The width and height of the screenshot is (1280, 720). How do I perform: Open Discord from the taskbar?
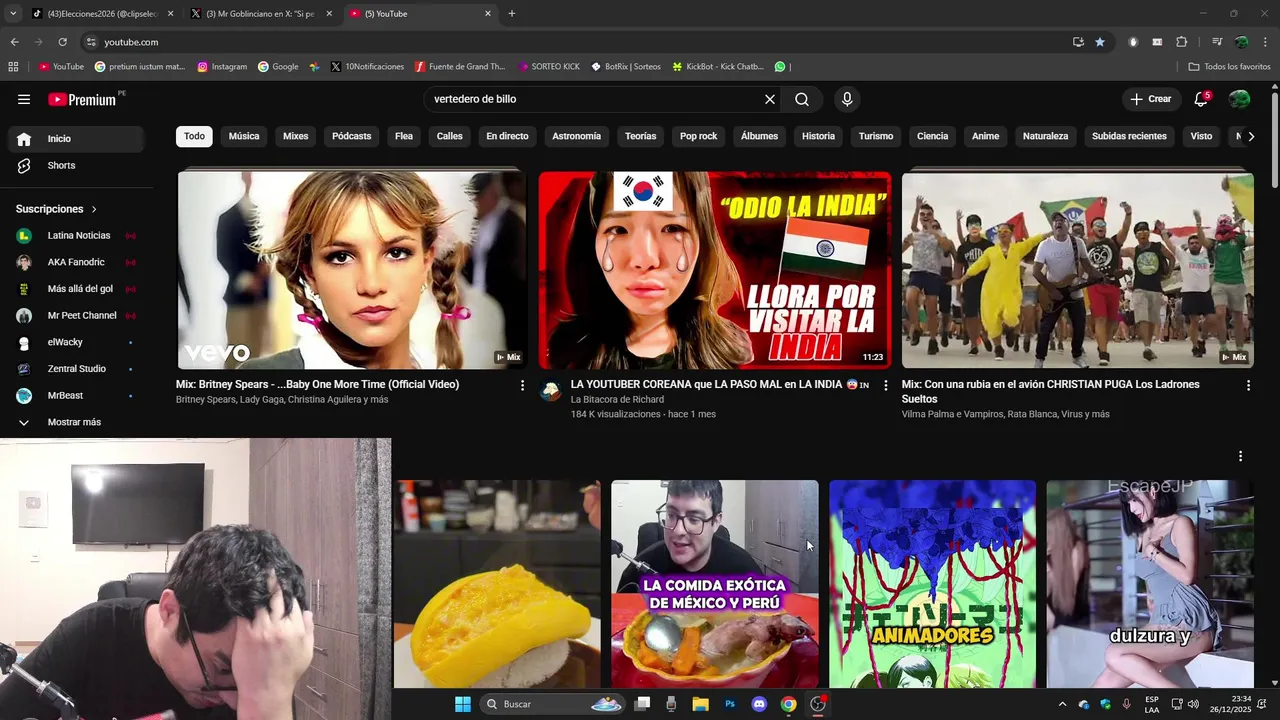(759, 704)
